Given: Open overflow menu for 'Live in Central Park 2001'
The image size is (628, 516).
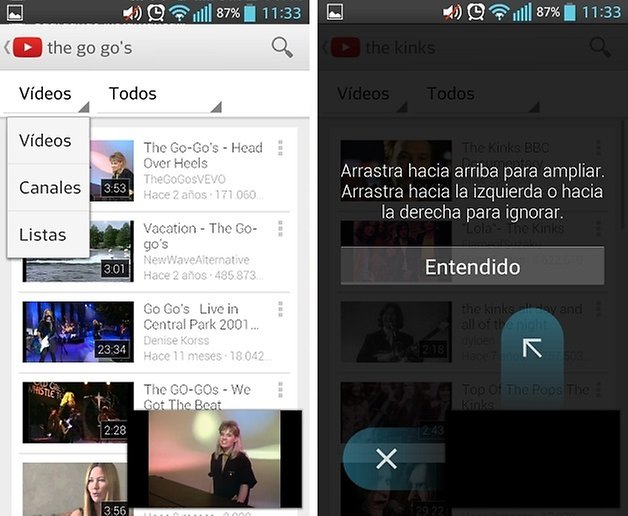Looking at the screenshot, I should tap(280, 309).
